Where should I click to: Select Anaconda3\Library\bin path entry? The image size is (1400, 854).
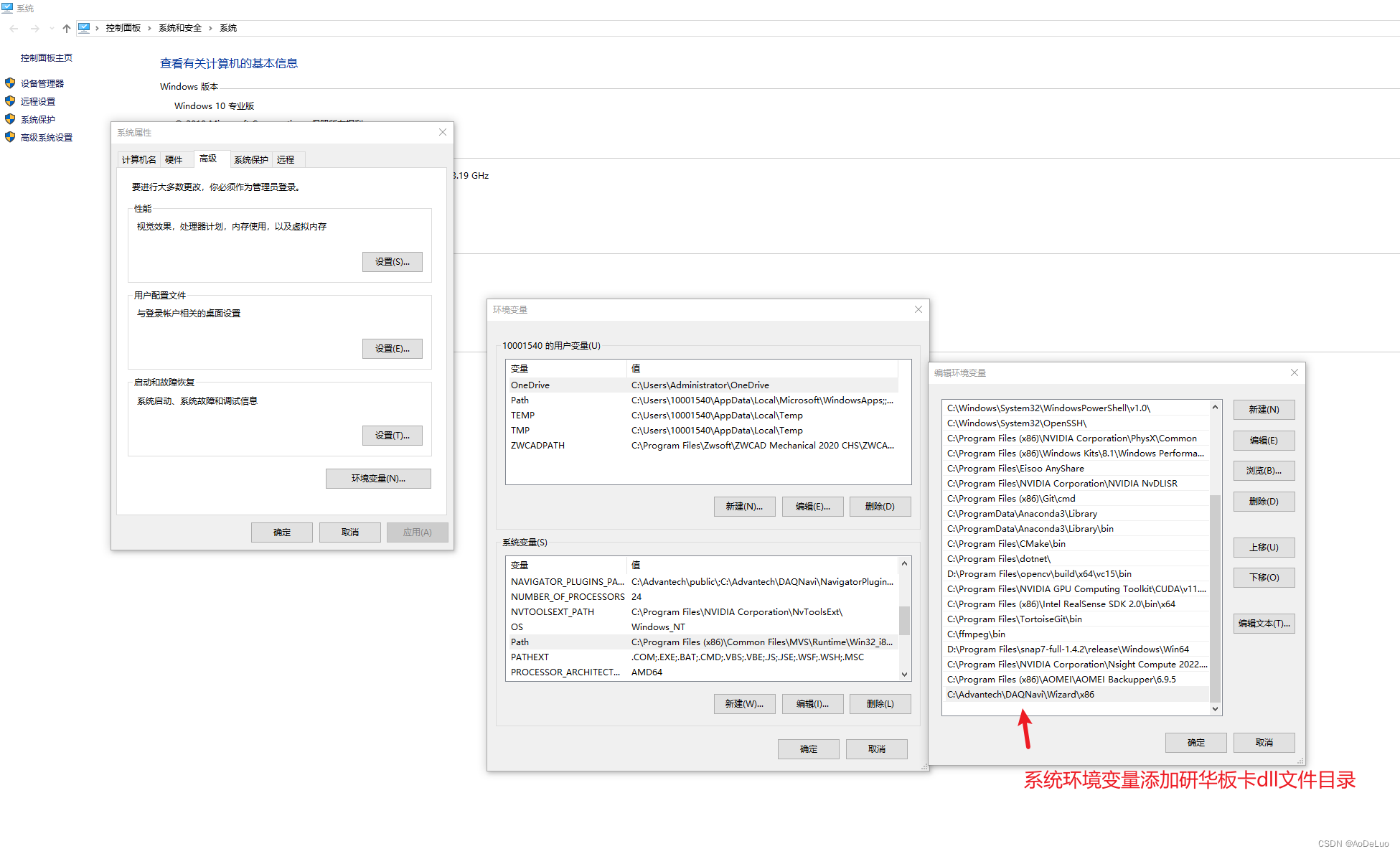pos(1076,529)
